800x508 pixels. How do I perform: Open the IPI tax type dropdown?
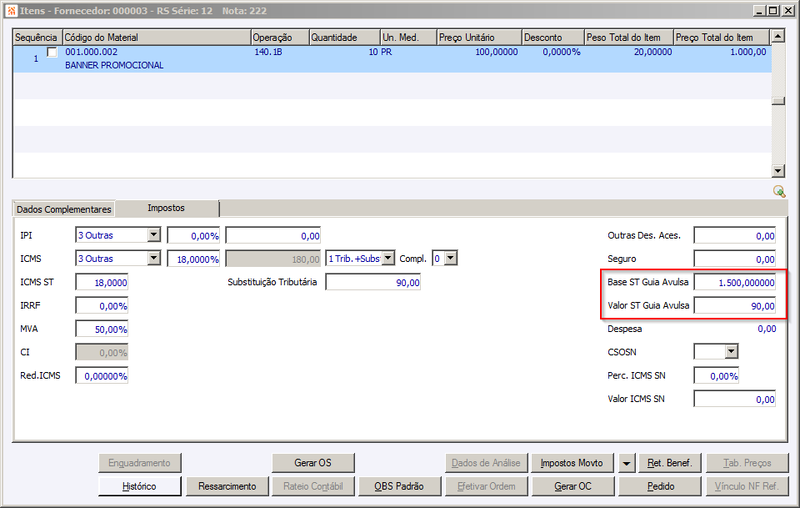point(154,235)
